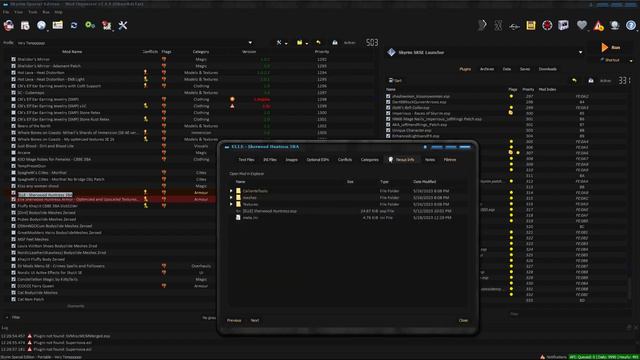Open the mod list tools dropdown with wrench icon
This screenshot has width=640, height=360.
coord(281,42)
